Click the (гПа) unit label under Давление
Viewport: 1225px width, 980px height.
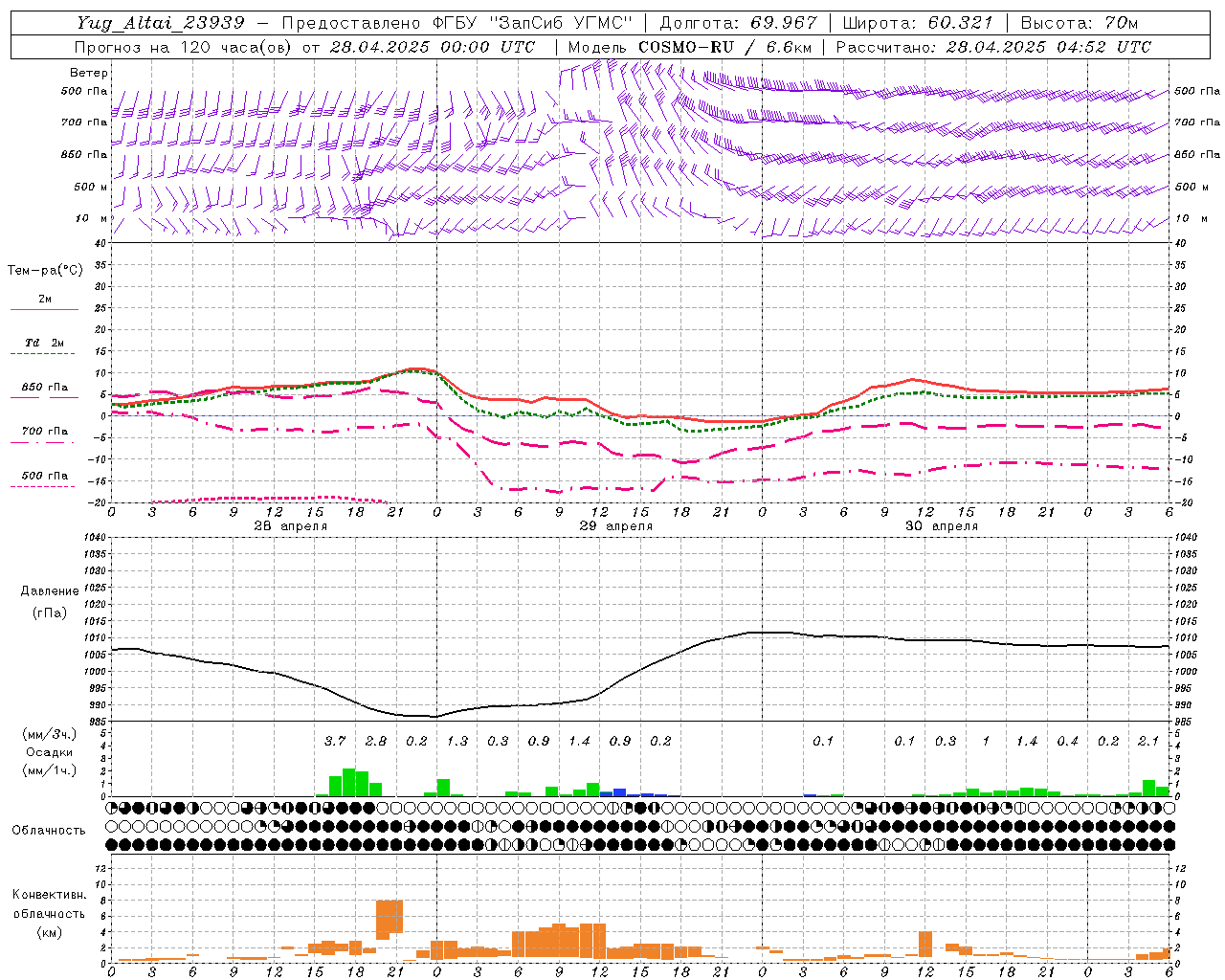50,612
